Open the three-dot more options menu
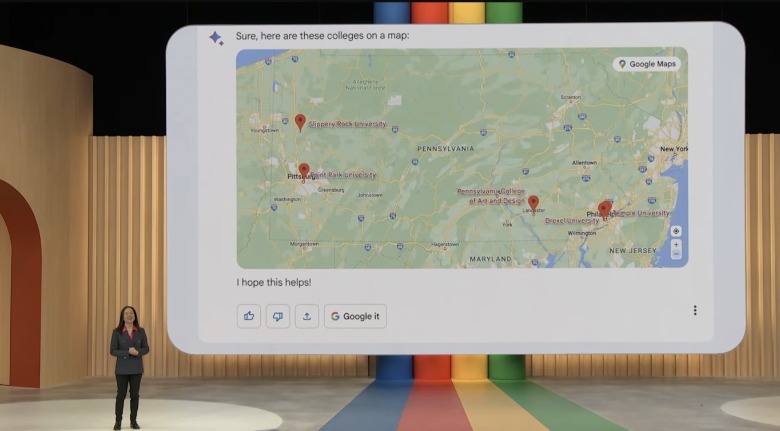The width and height of the screenshot is (780, 431). point(695,311)
